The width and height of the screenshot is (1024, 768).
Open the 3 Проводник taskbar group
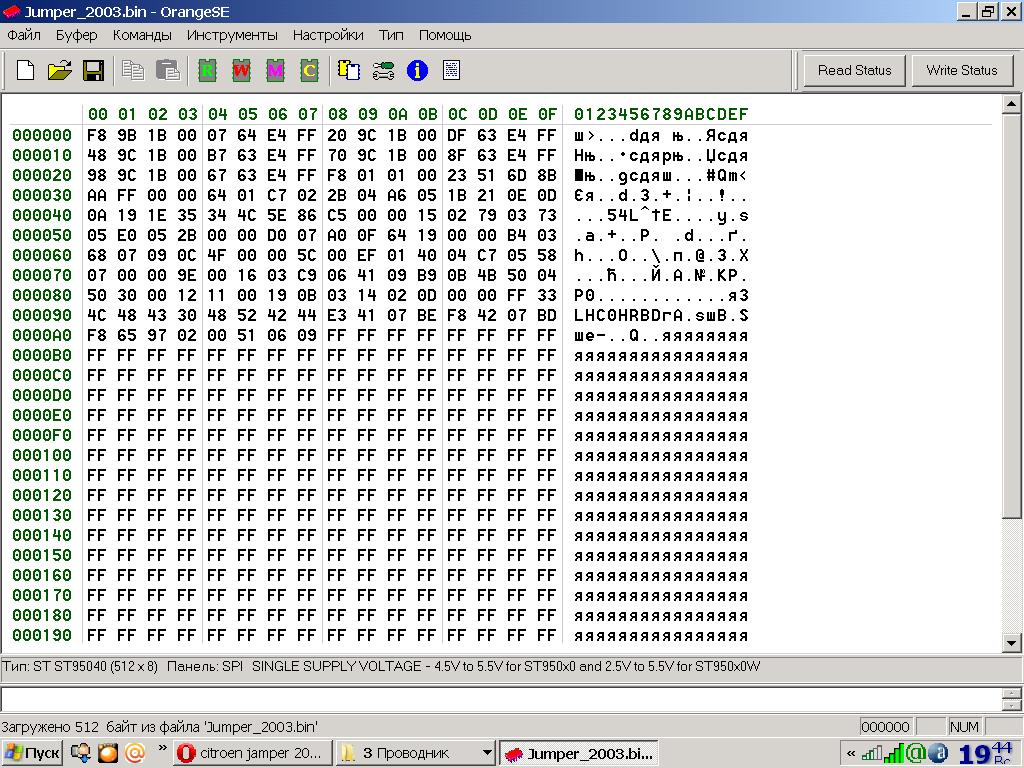tap(415, 753)
